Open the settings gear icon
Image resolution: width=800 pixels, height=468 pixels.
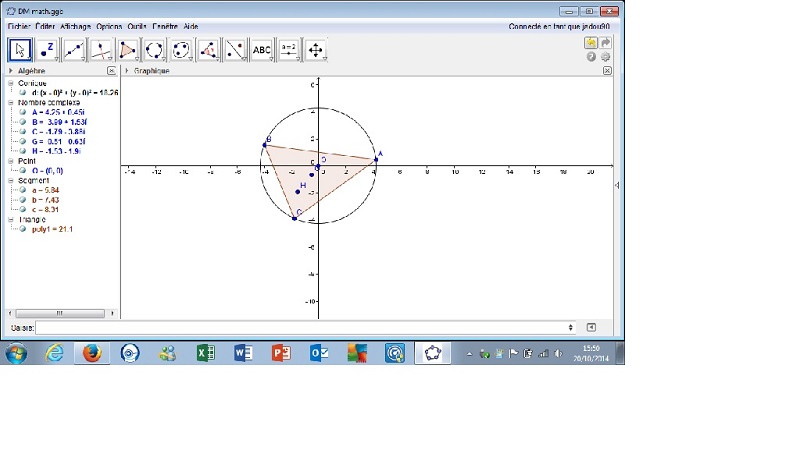[605, 57]
